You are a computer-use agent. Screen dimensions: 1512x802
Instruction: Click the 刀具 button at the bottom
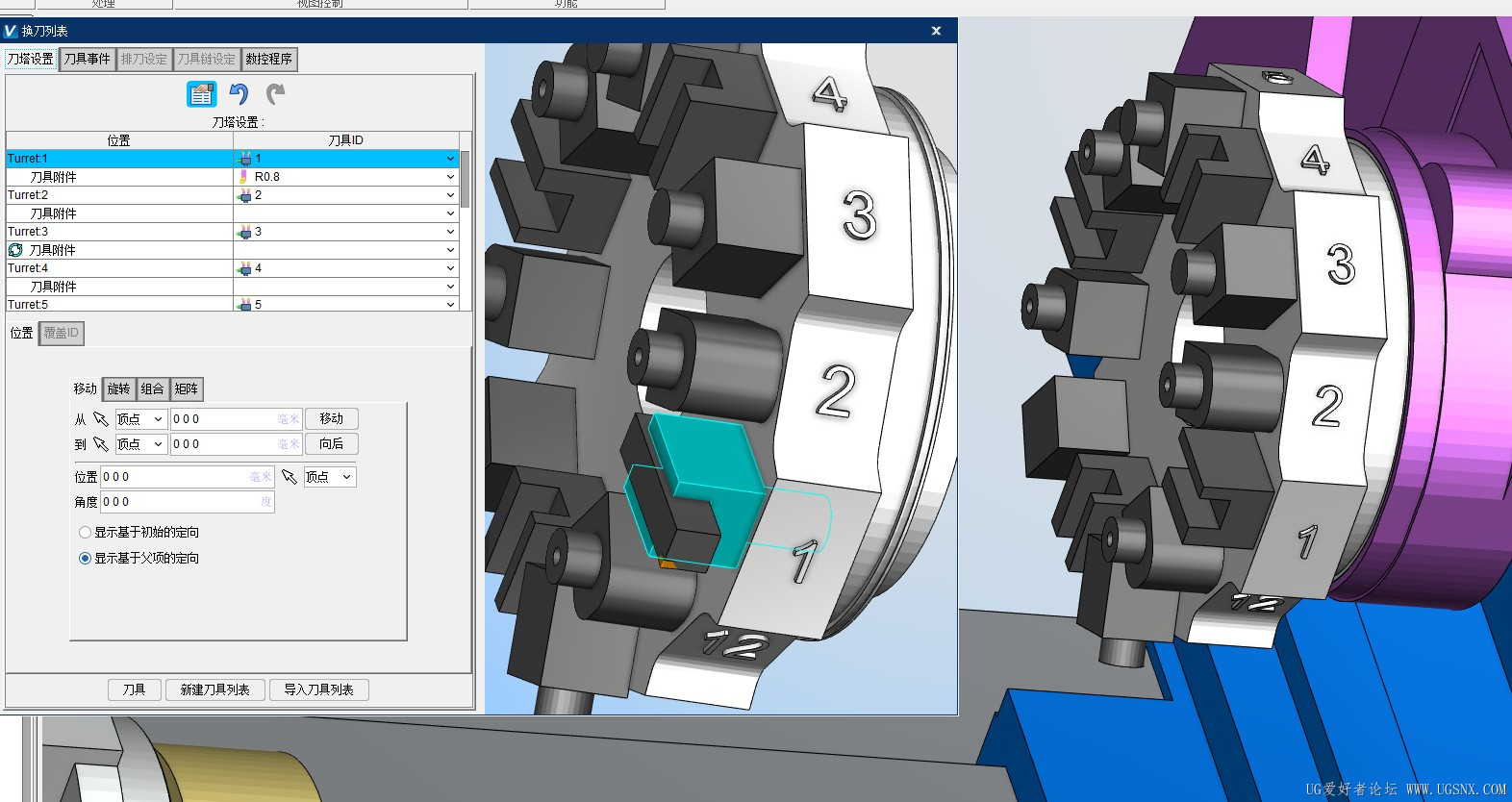[135, 690]
